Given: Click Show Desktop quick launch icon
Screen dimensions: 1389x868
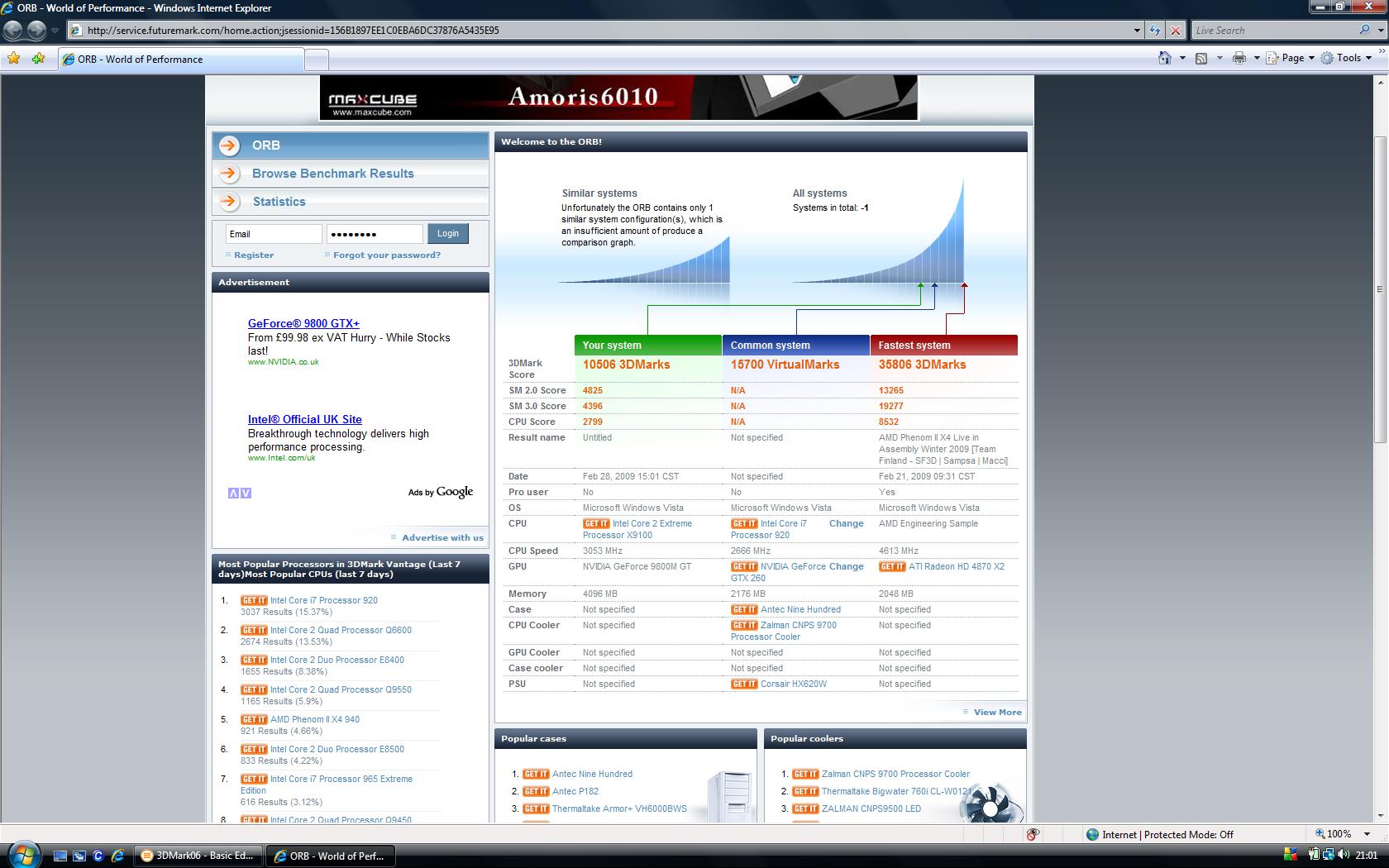Looking at the screenshot, I should point(60,856).
